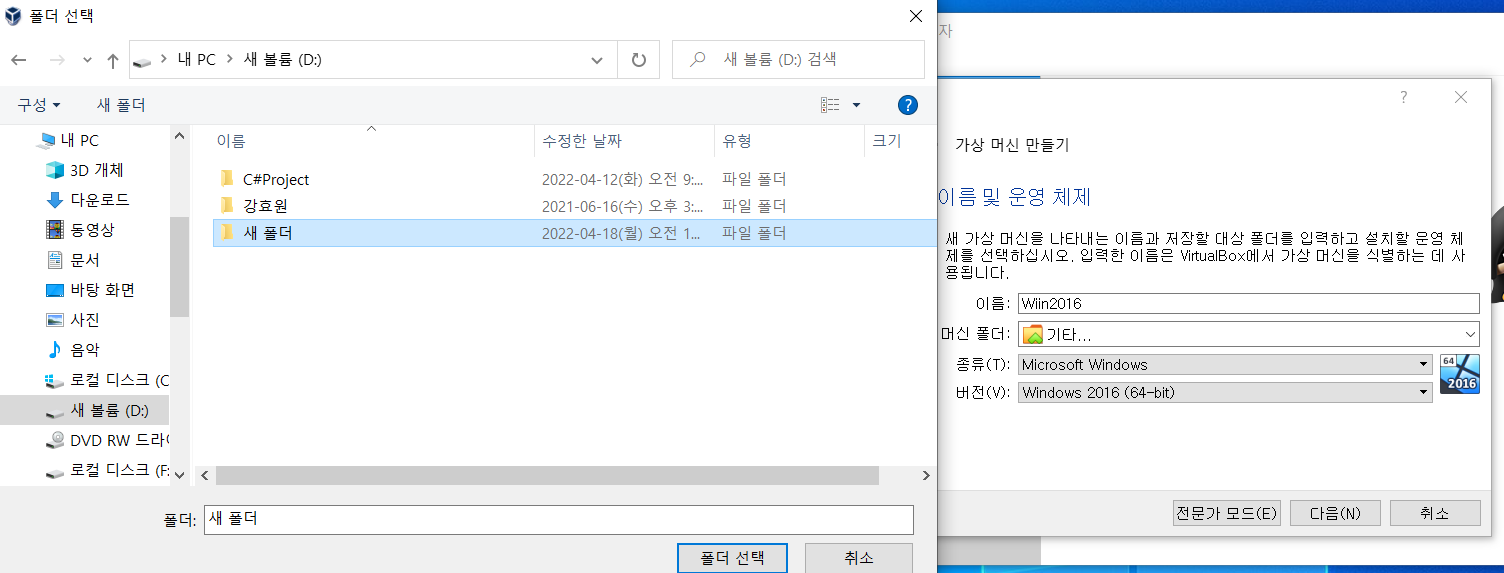Click 전문가 모드(E) button
The width and height of the screenshot is (1504, 573).
[x=1227, y=513]
